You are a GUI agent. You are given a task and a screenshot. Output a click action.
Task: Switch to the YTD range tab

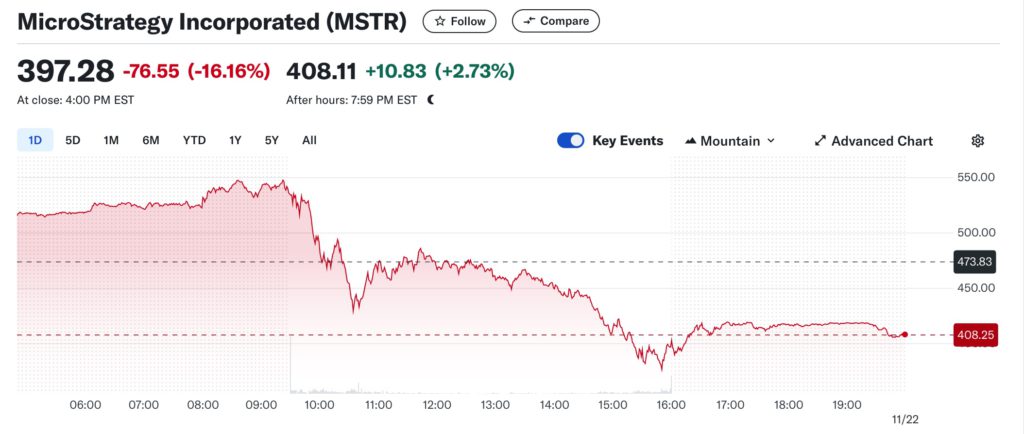(194, 141)
